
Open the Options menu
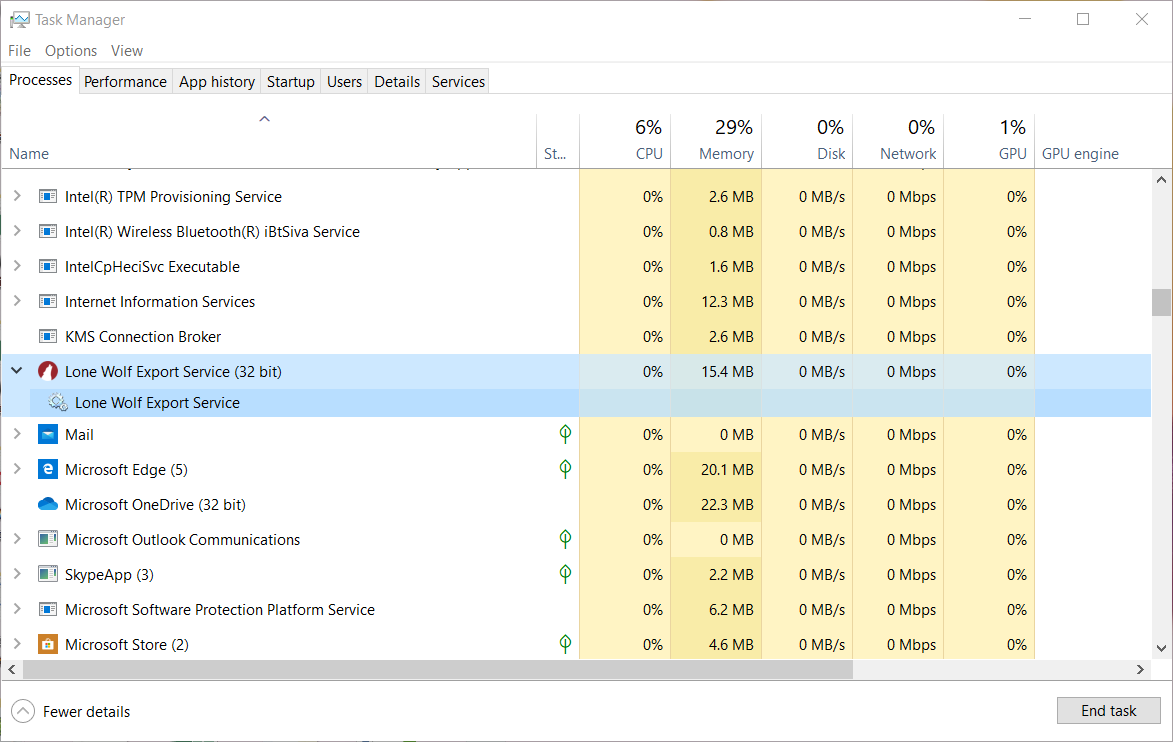click(x=71, y=51)
